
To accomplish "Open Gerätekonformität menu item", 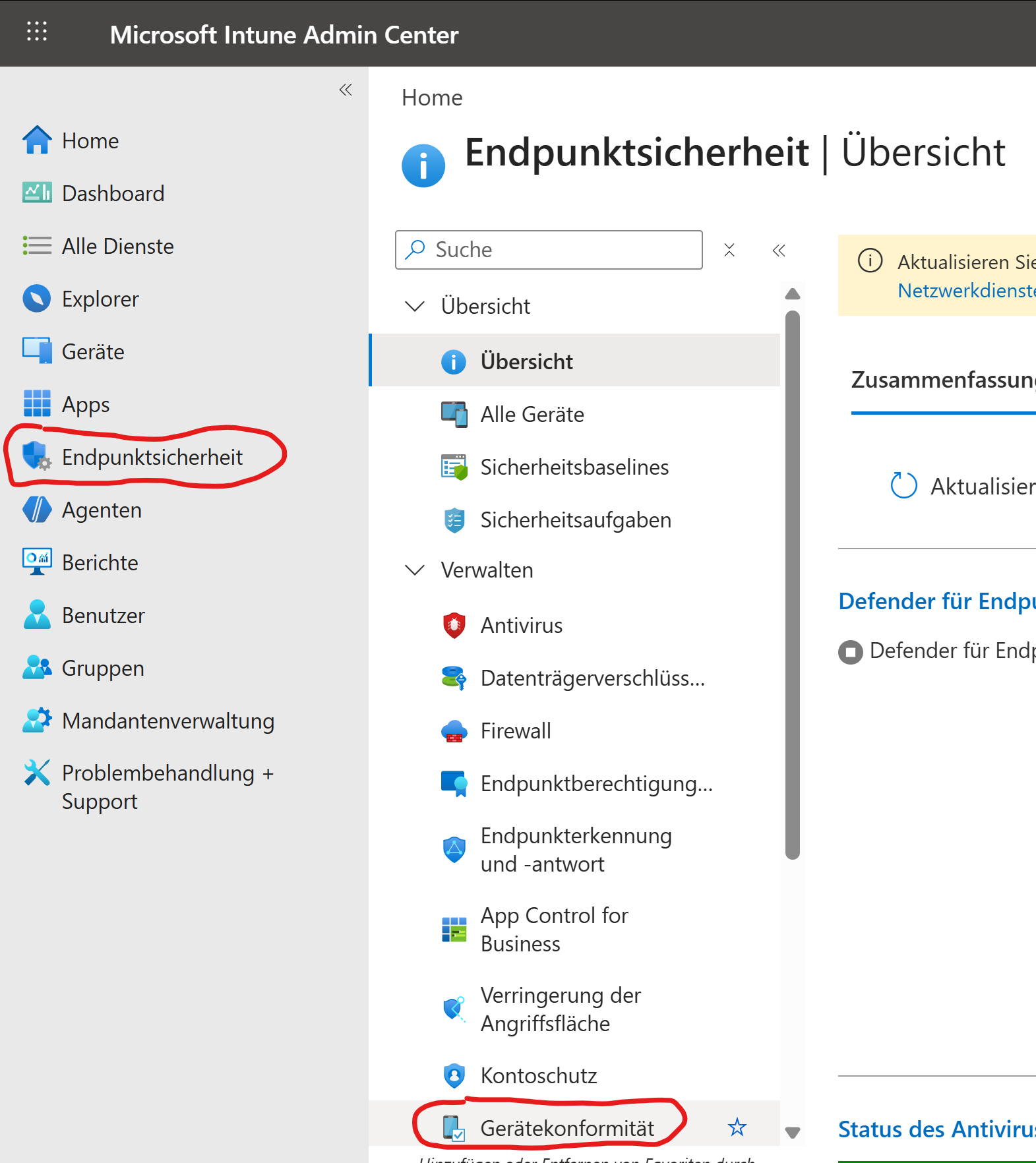I will pyautogui.click(x=566, y=1127).
